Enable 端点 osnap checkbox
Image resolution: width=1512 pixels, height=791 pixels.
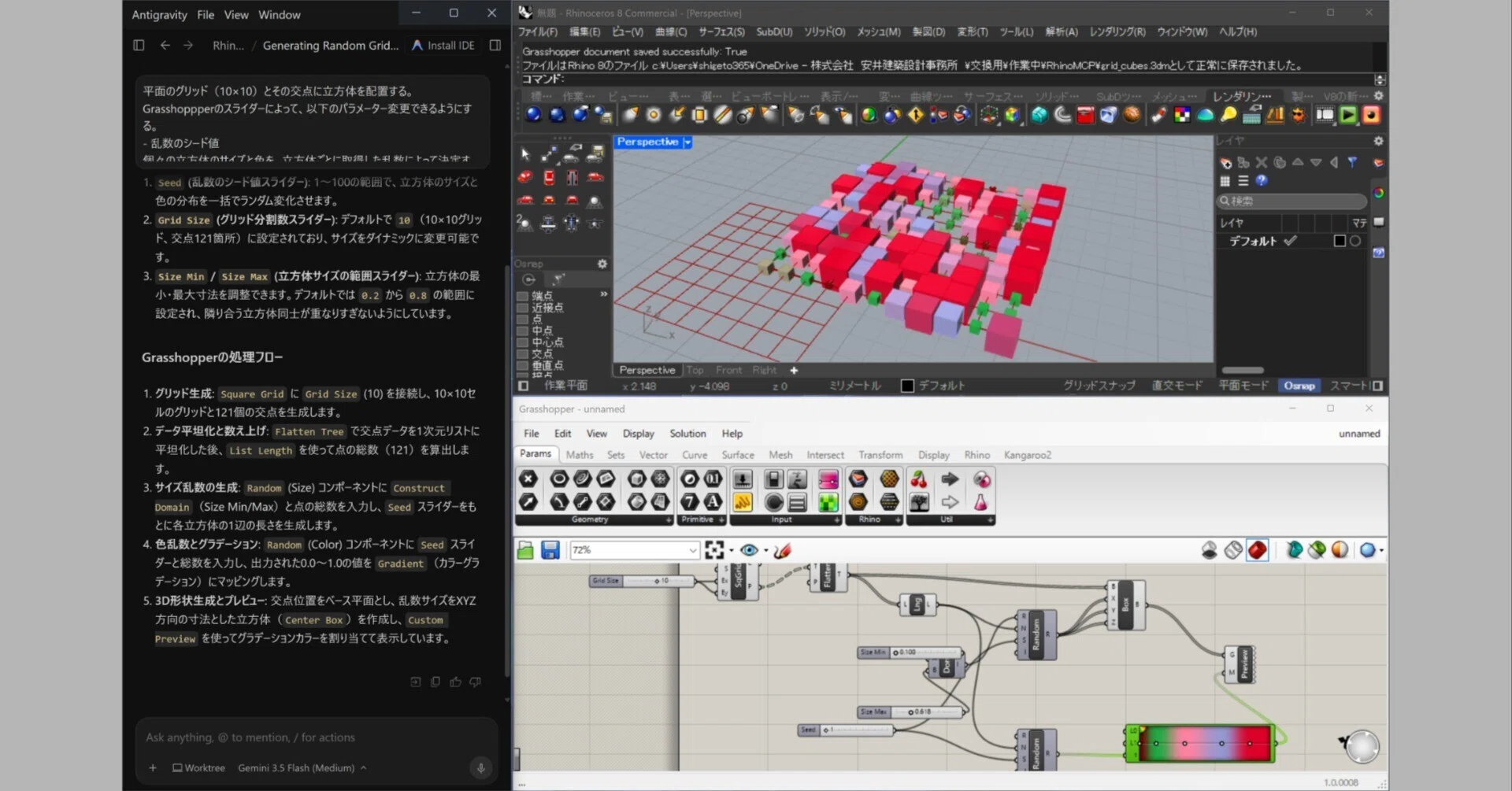(x=522, y=297)
